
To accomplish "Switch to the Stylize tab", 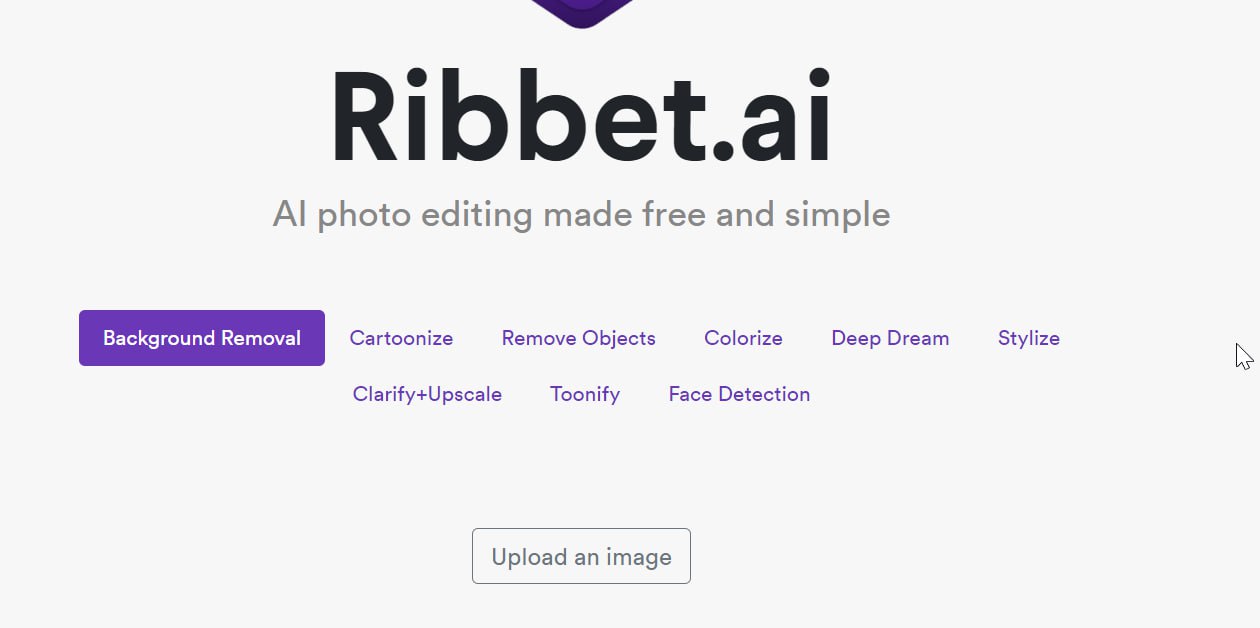I will coord(1029,338).
